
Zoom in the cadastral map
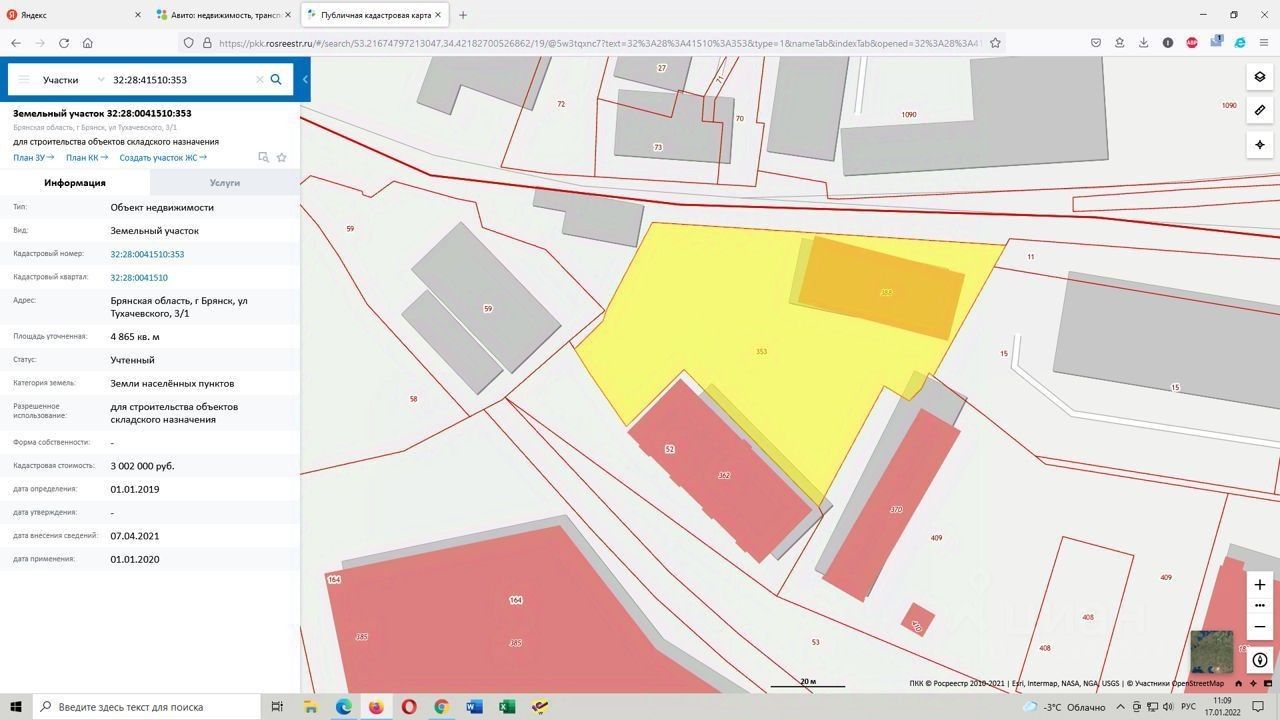click(x=1259, y=584)
